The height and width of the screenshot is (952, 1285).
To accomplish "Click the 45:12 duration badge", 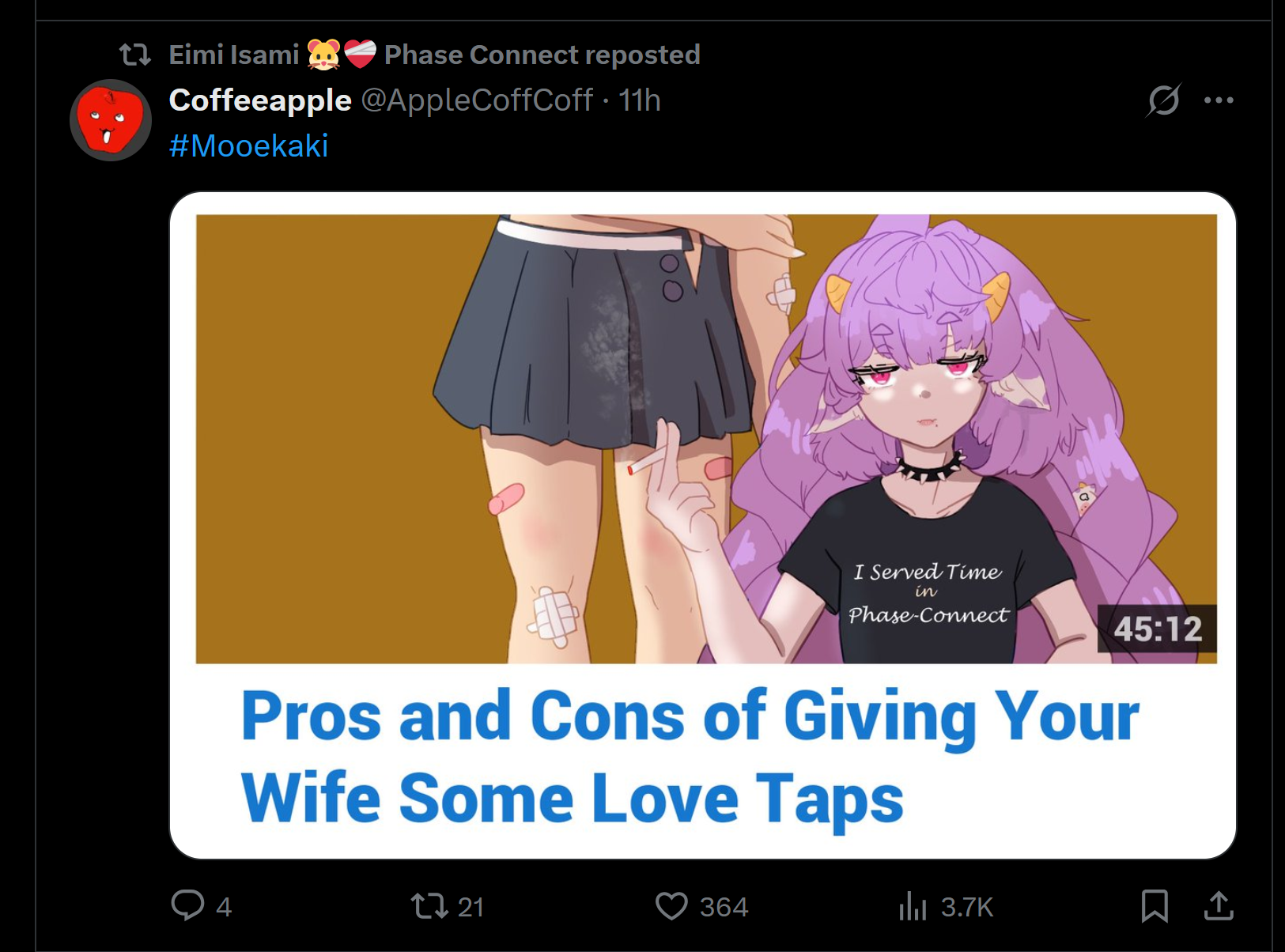I will tap(1158, 629).
